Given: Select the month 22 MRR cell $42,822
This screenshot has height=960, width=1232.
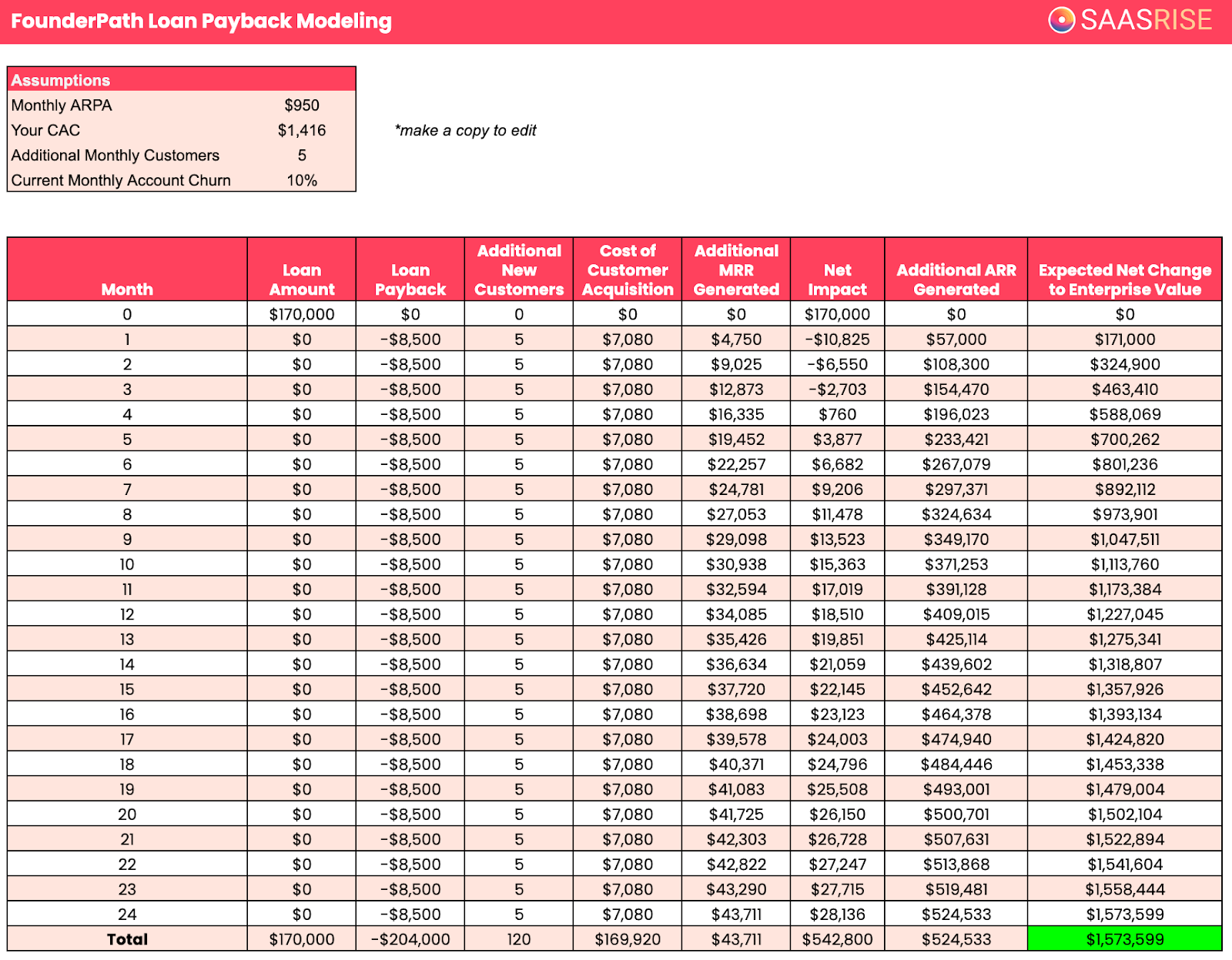Looking at the screenshot, I should click(x=736, y=865).
